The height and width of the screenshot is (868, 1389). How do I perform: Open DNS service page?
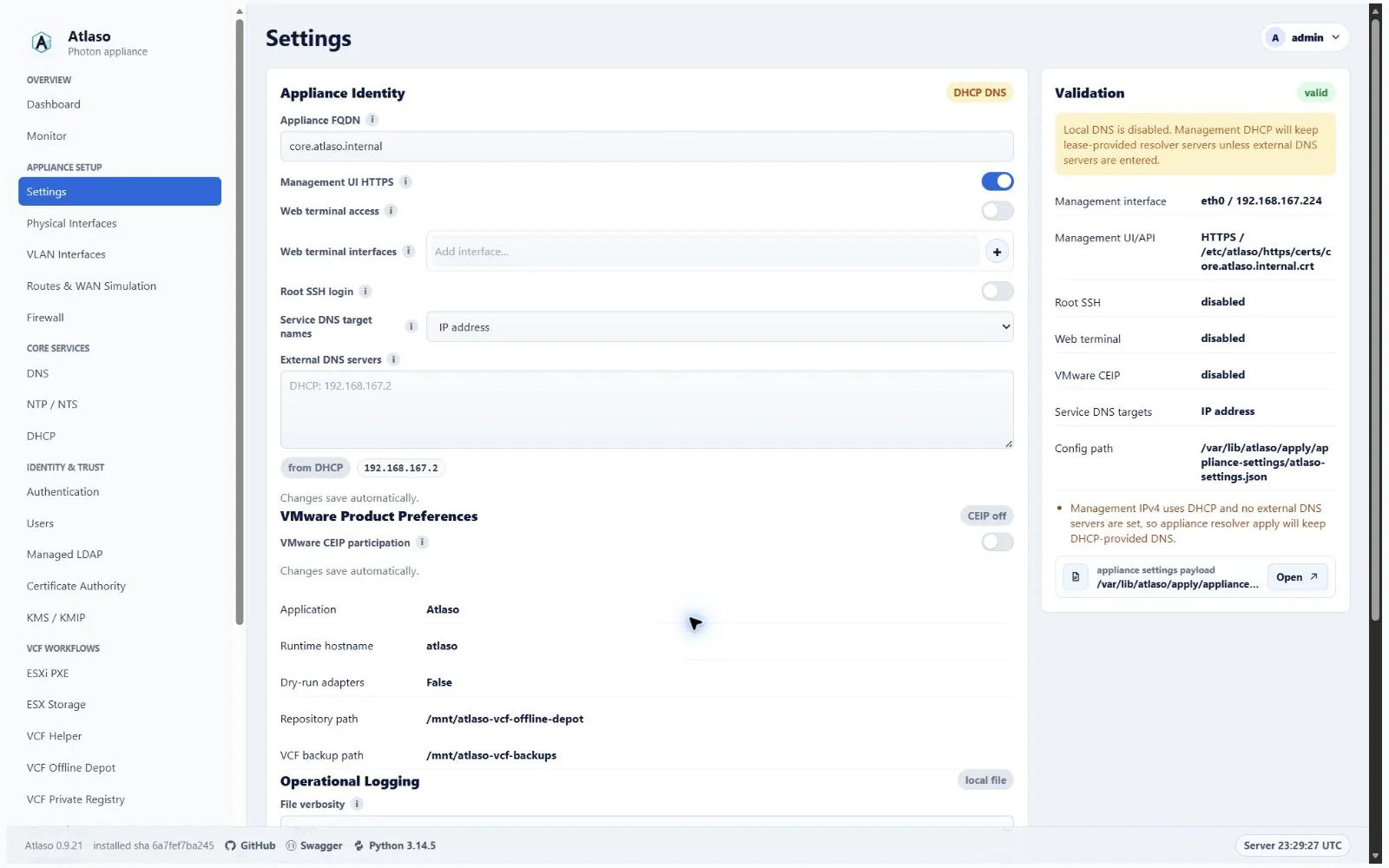[120, 373]
